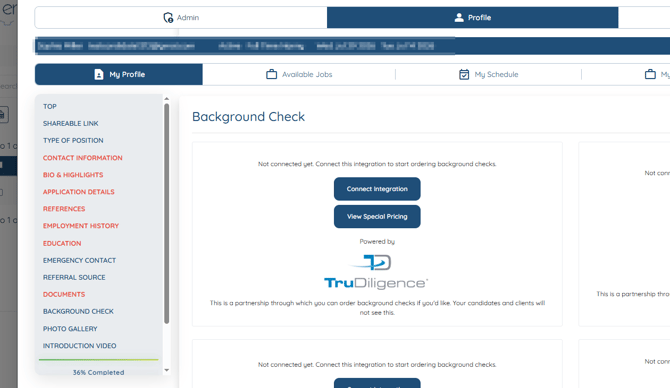Open the Available Jobs tab
This screenshot has width=670, height=388.
pos(299,74)
